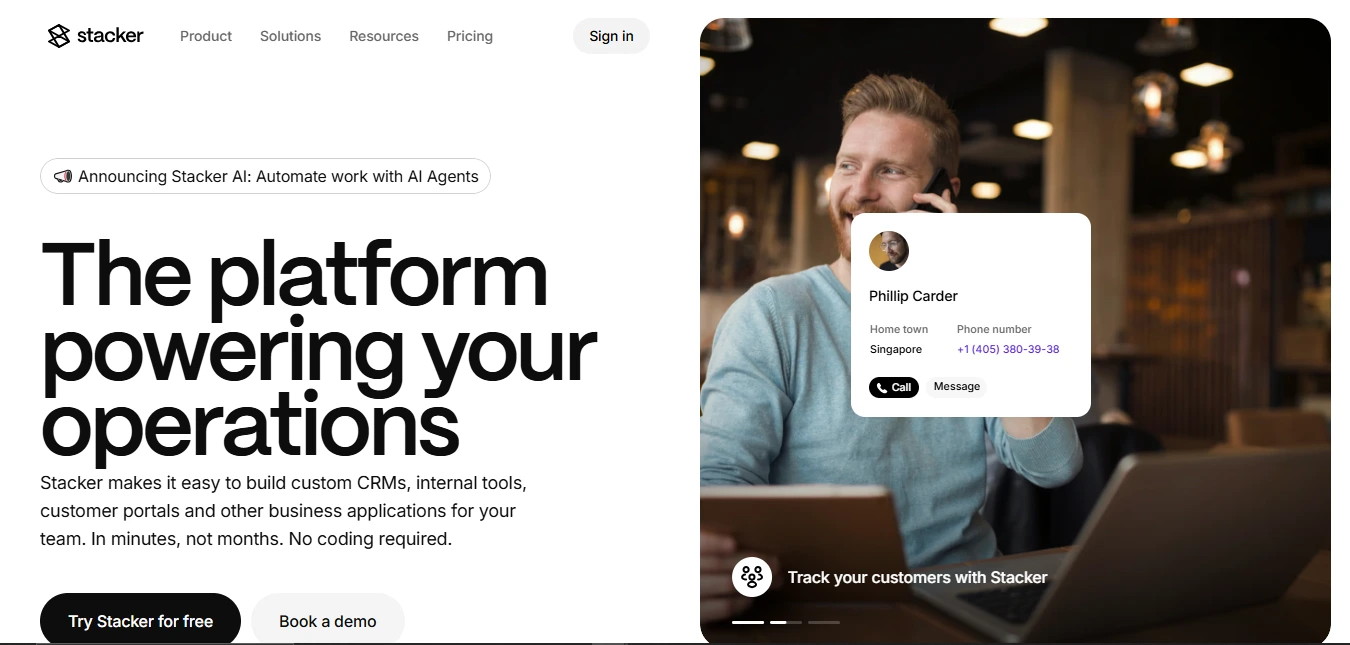
Task: Click the customers icon beside Track your customers
Action: click(752, 577)
